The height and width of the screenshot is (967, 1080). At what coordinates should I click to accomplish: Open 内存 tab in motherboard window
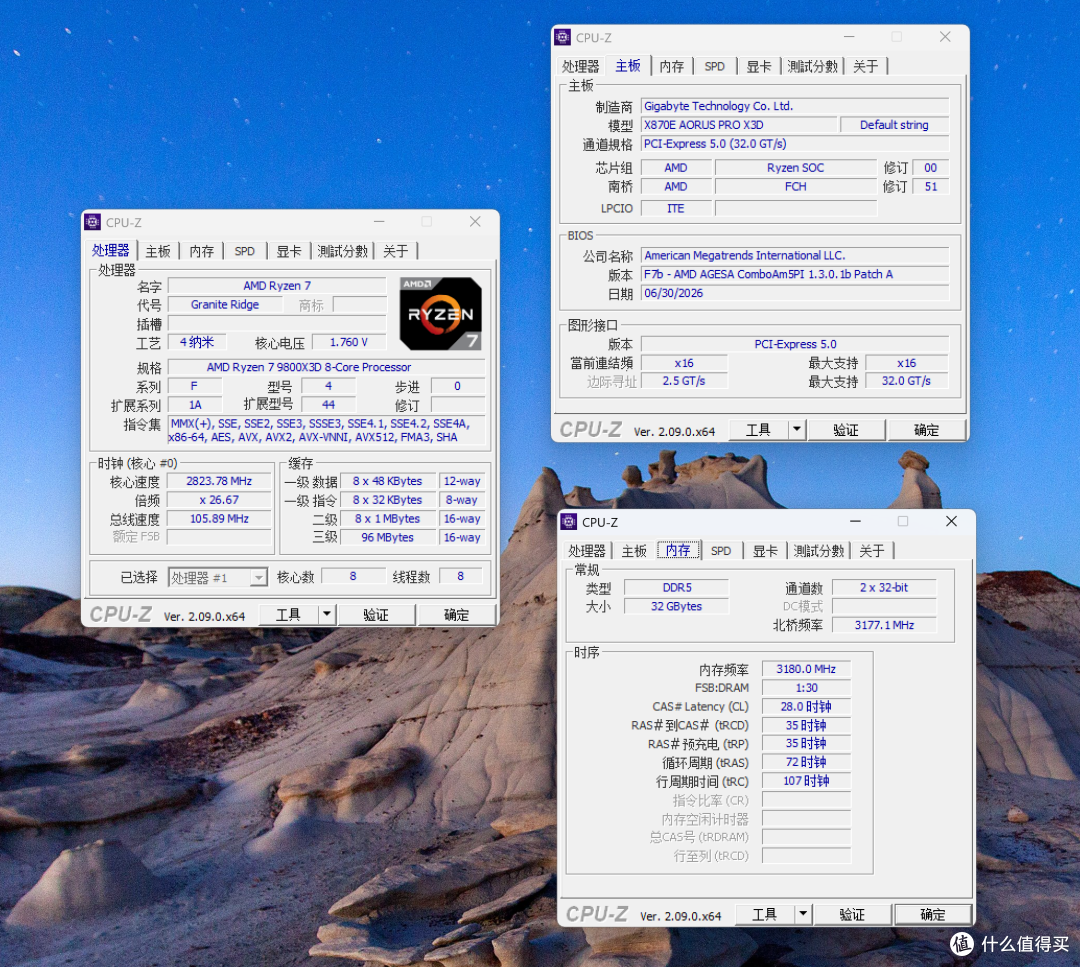click(672, 66)
